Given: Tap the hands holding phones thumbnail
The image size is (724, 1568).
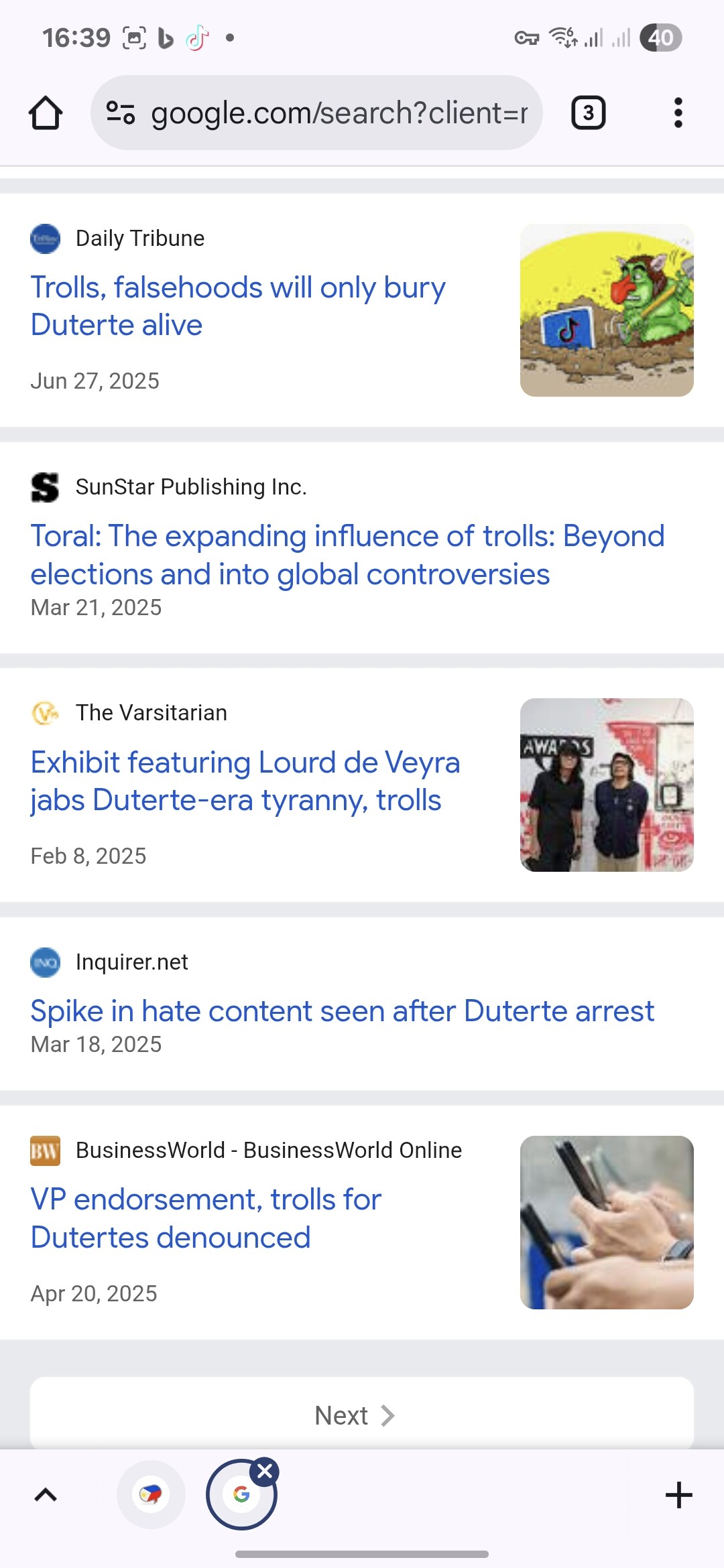Looking at the screenshot, I should coord(607,1222).
